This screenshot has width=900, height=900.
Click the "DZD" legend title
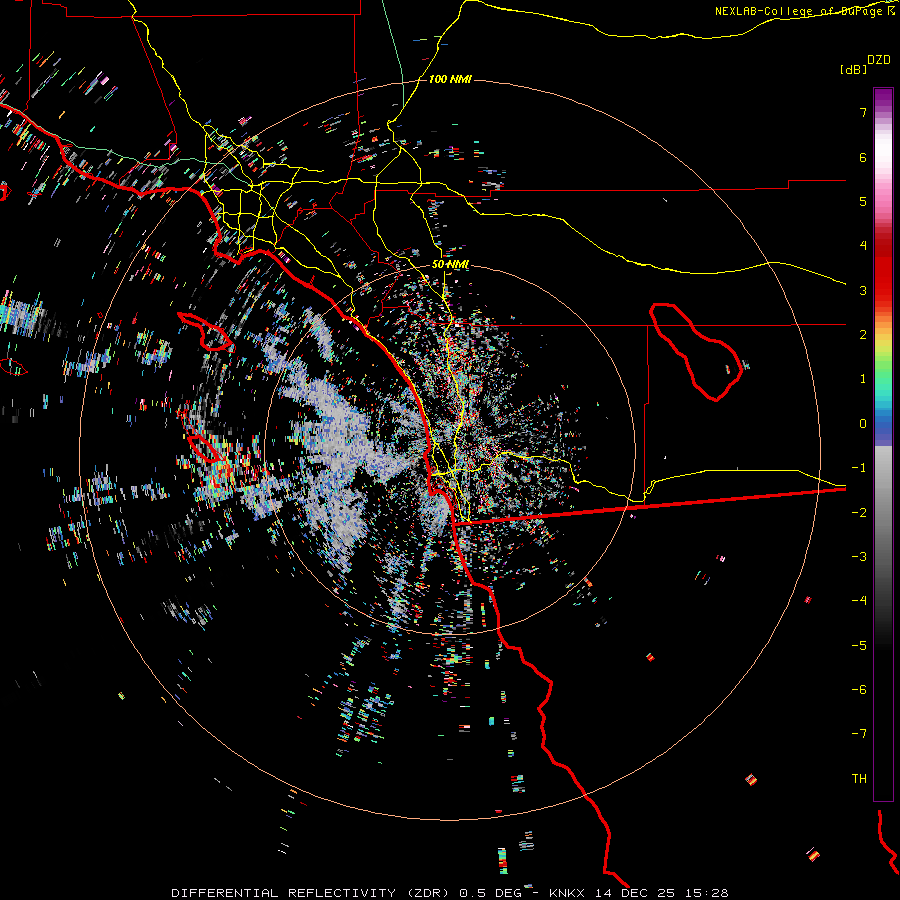[879, 60]
